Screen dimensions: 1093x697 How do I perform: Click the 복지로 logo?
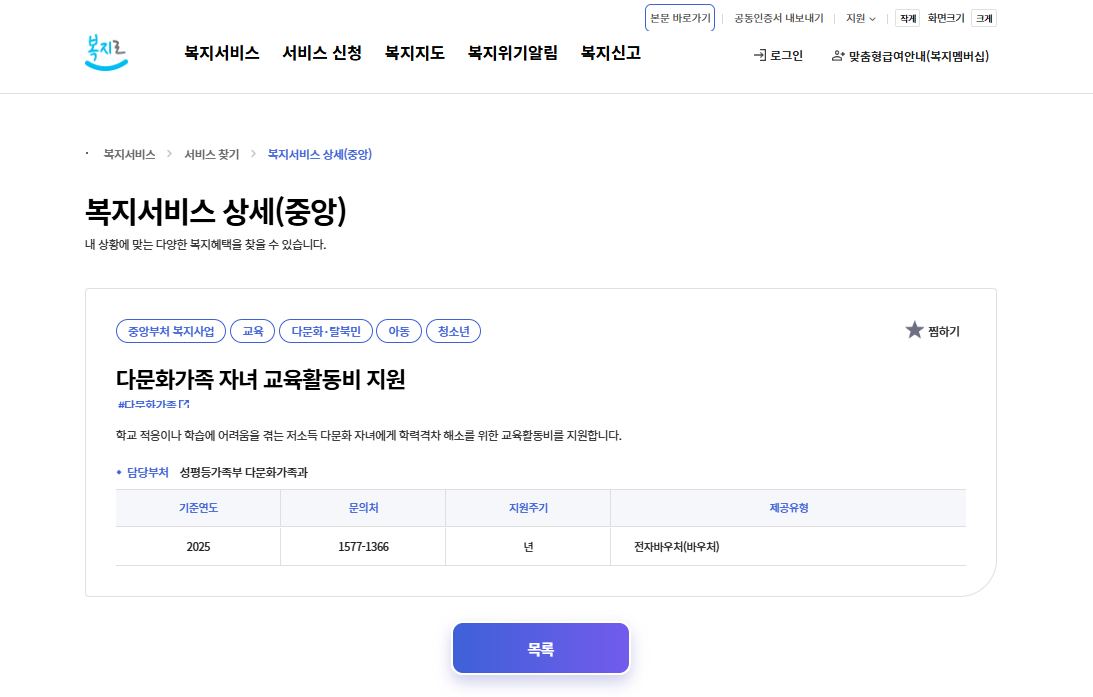[108, 48]
